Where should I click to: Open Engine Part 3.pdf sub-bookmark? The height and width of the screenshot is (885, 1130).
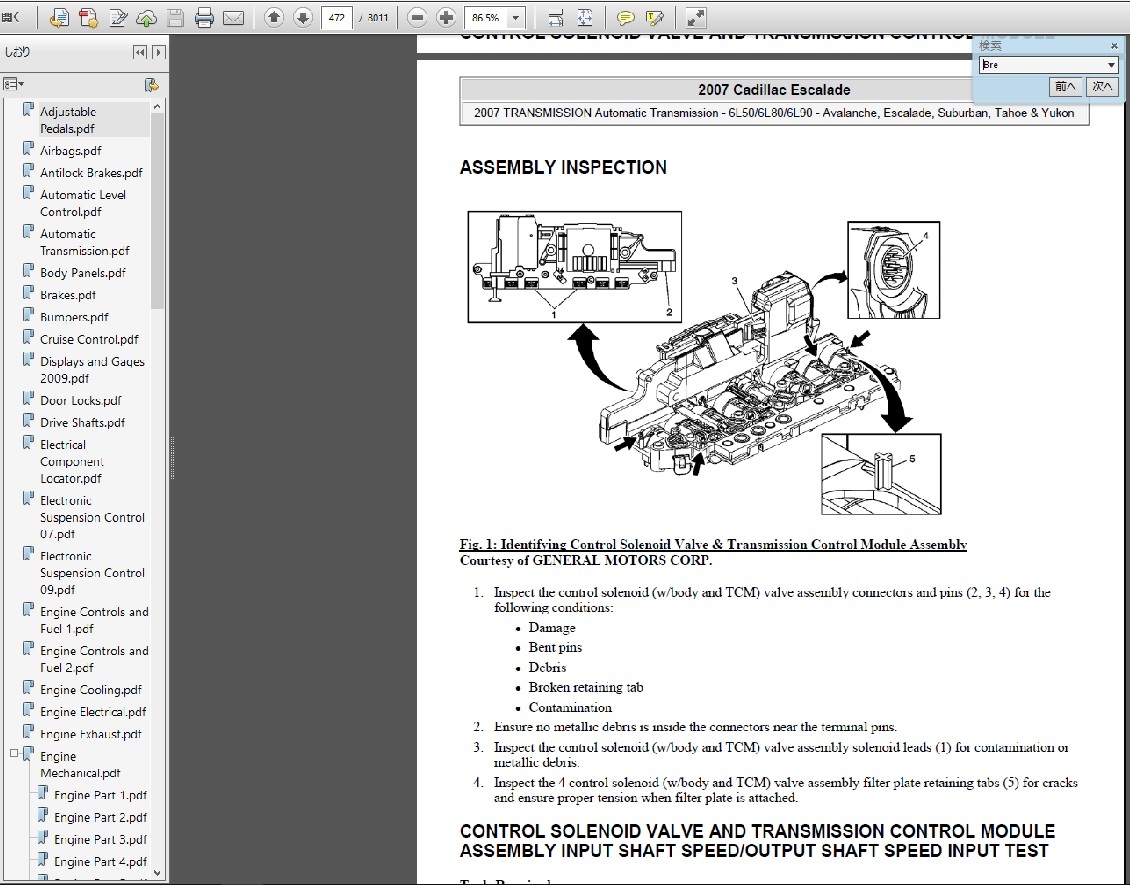coord(100,840)
